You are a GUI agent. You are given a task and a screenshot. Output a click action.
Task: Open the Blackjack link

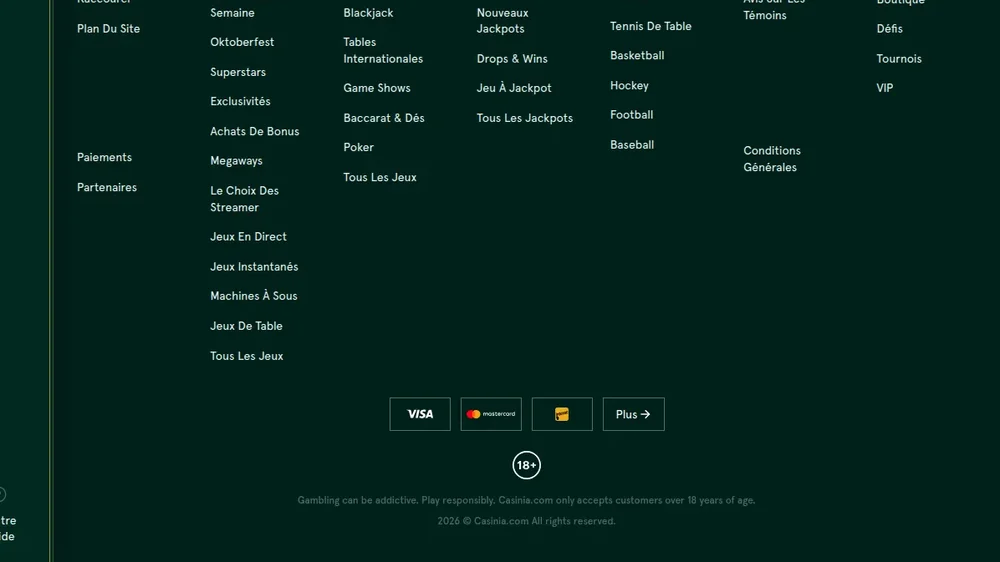click(x=368, y=13)
